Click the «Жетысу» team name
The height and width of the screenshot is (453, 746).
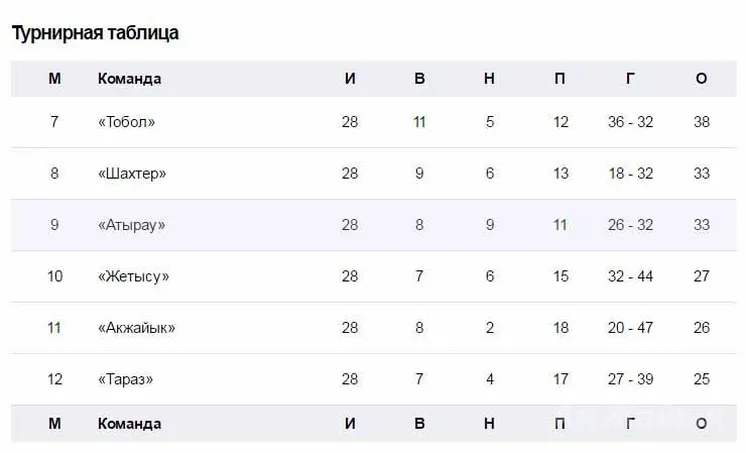[x=133, y=276]
